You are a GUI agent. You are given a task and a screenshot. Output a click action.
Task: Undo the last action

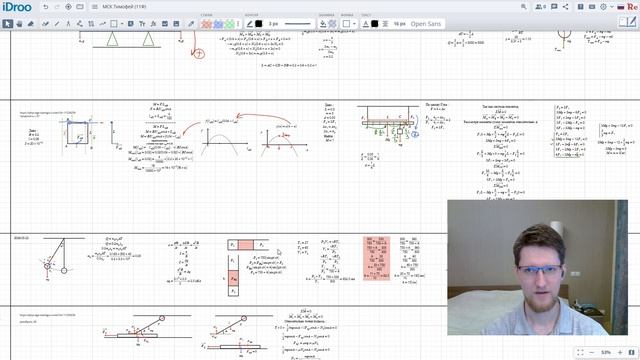point(46,7)
